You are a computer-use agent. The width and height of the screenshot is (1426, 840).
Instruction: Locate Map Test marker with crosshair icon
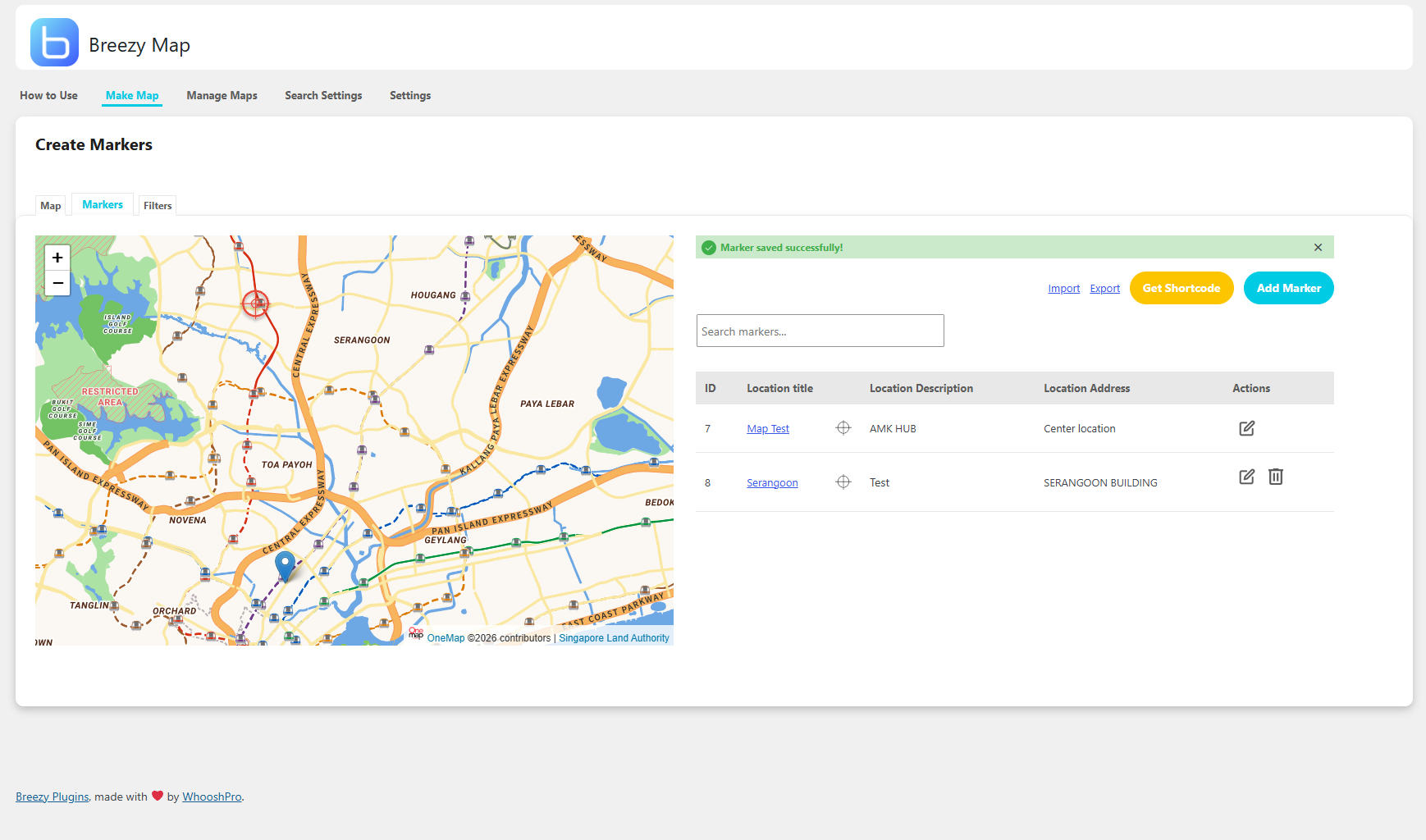click(x=843, y=428)
